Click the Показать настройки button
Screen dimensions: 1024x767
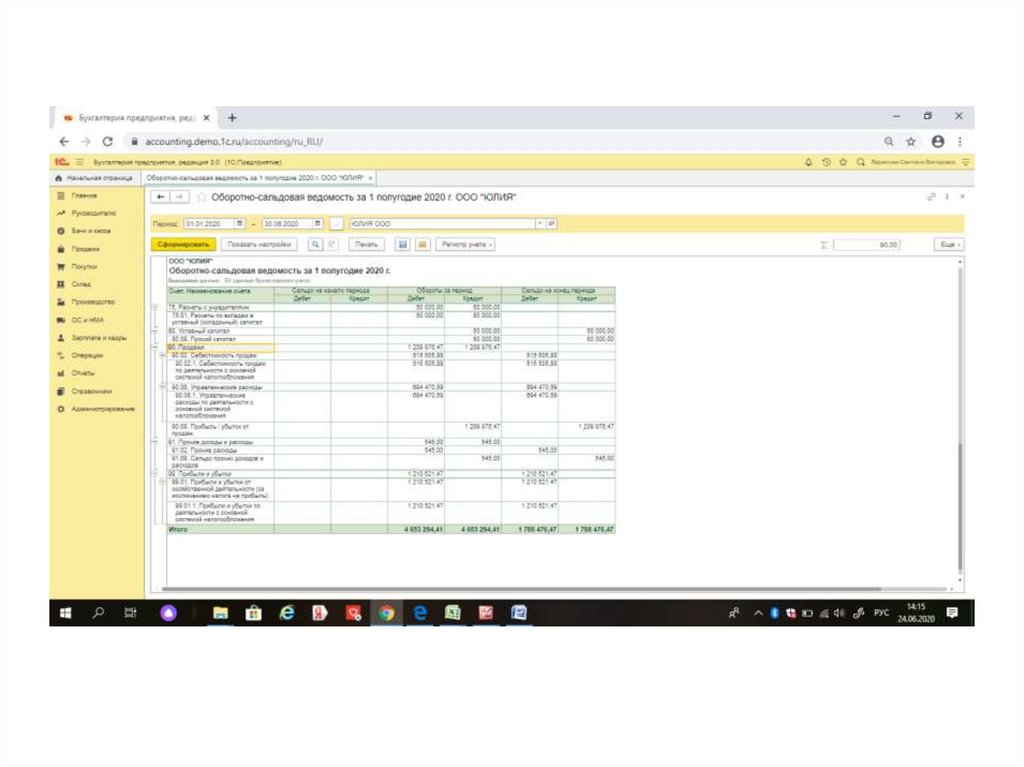pos(259,244)
